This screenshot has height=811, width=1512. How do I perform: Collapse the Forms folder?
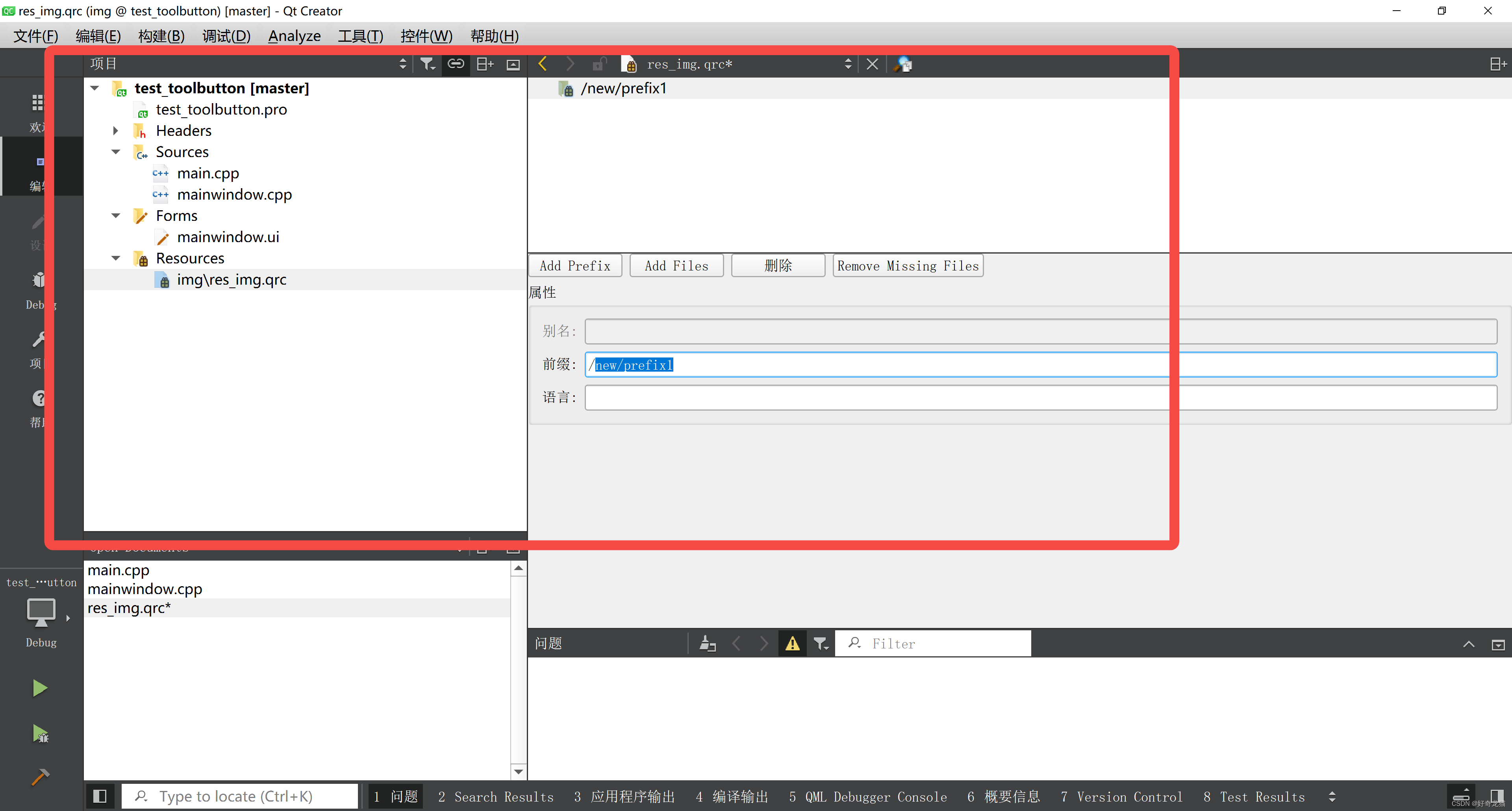click(x=116, y=215)
